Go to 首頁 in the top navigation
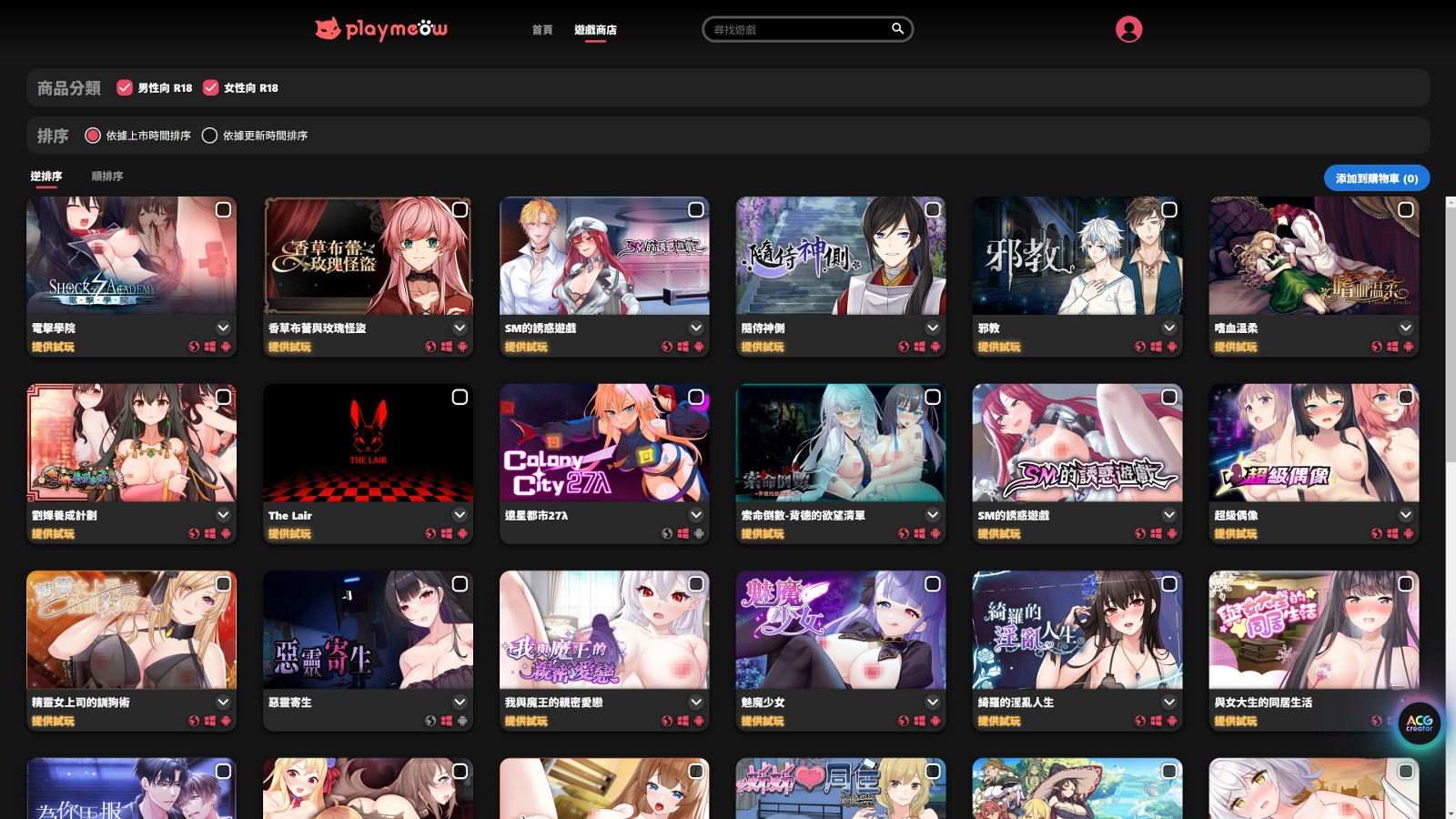 pos(542,30)
